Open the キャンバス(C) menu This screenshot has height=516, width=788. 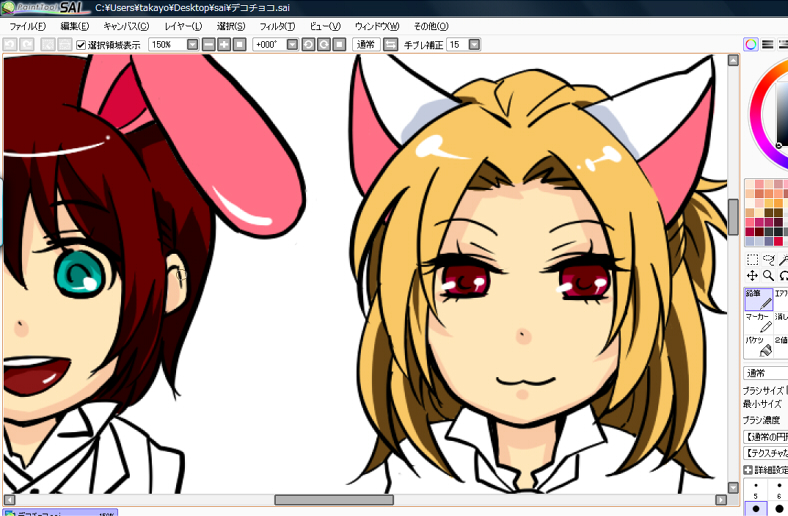click(126, 26)
